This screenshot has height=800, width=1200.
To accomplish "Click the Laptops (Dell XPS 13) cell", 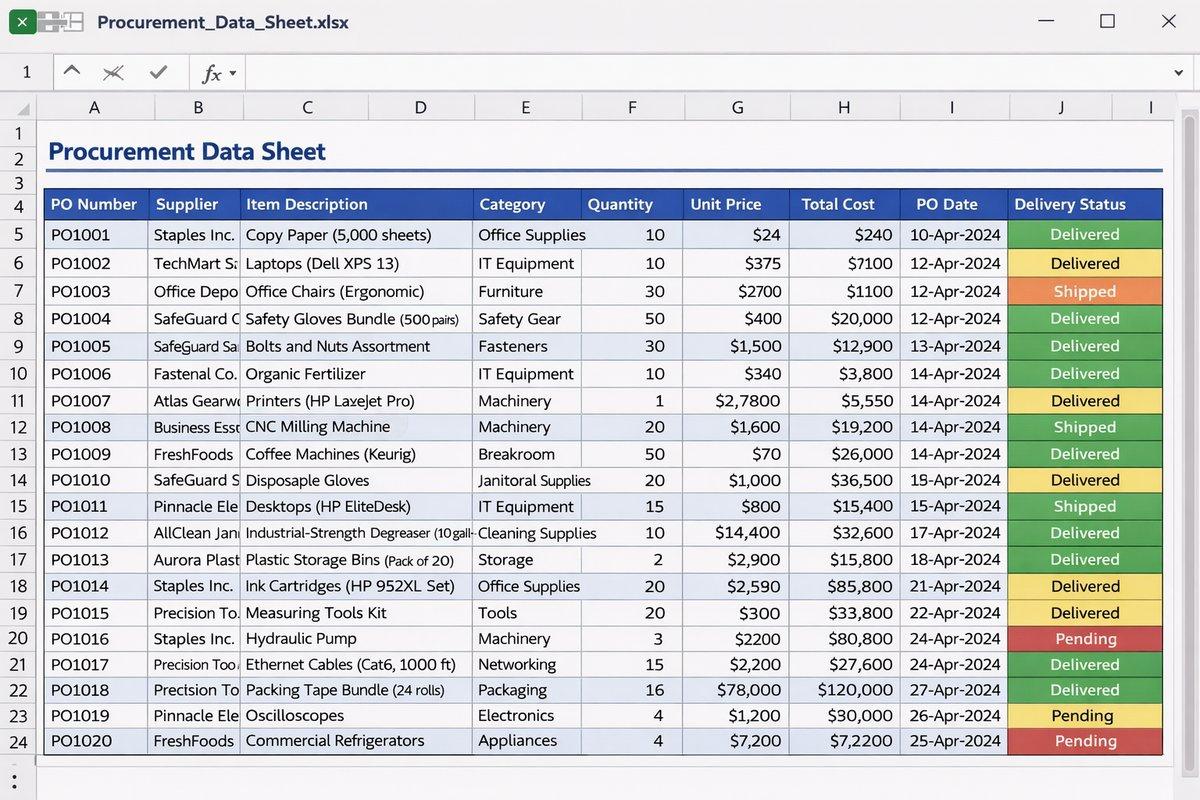I will [x=357, y=264].
